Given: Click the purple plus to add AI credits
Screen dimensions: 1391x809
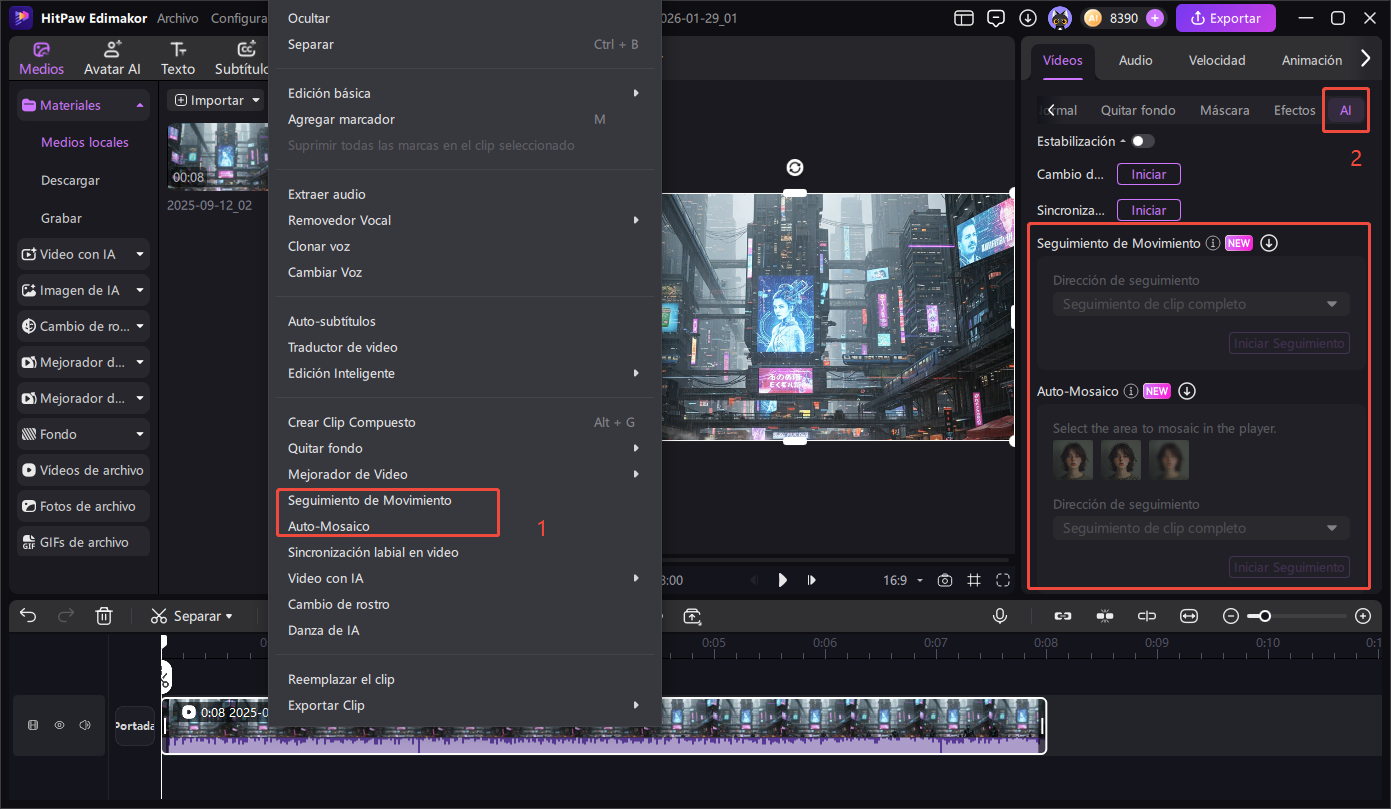Looking at the screenshot, I should [x=1155, y=18].
